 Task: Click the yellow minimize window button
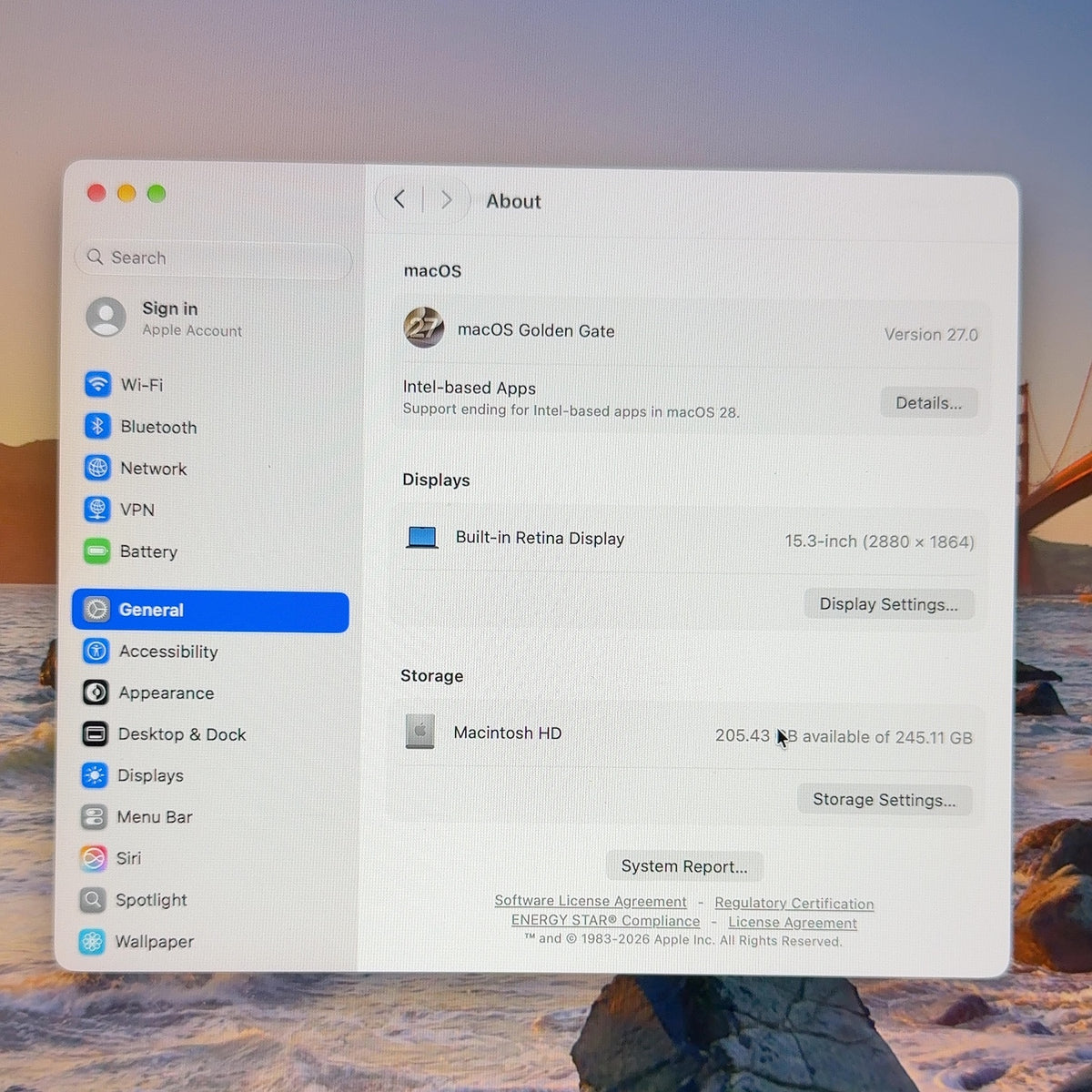click(x=126, y=193)
